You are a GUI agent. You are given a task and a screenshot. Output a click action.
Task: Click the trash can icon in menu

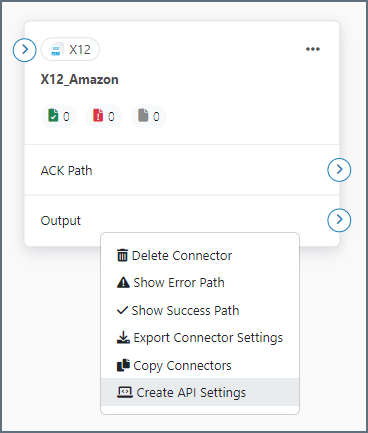pyautogui.click(x=122, y=256)
